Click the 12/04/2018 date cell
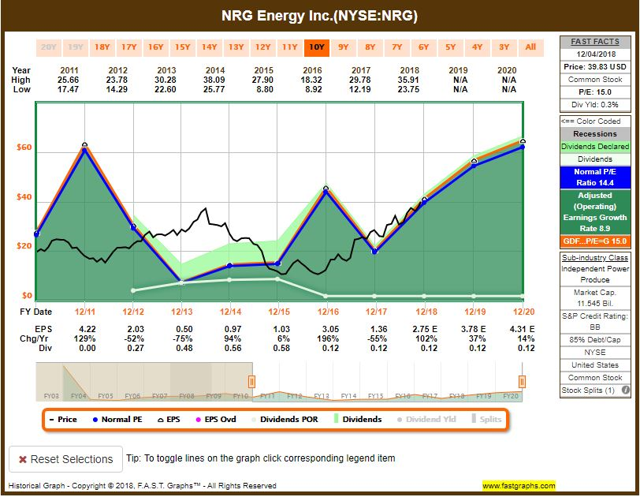640x497 pixels. coord(595,54)
